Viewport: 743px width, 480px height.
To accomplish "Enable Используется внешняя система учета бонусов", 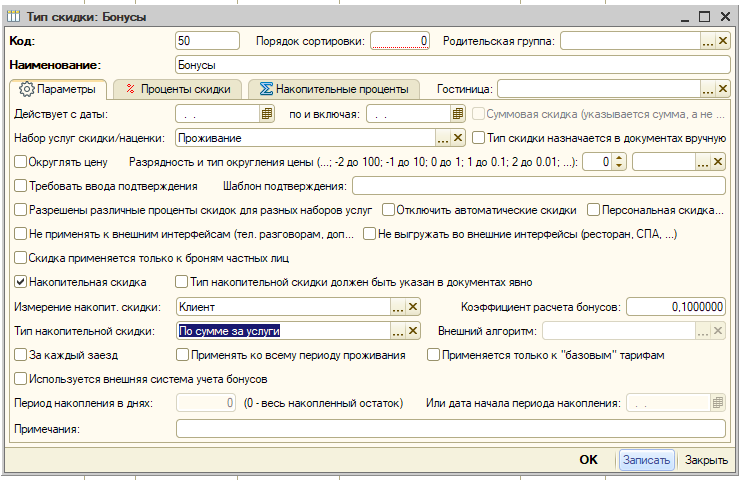I will tap(20, 379).
